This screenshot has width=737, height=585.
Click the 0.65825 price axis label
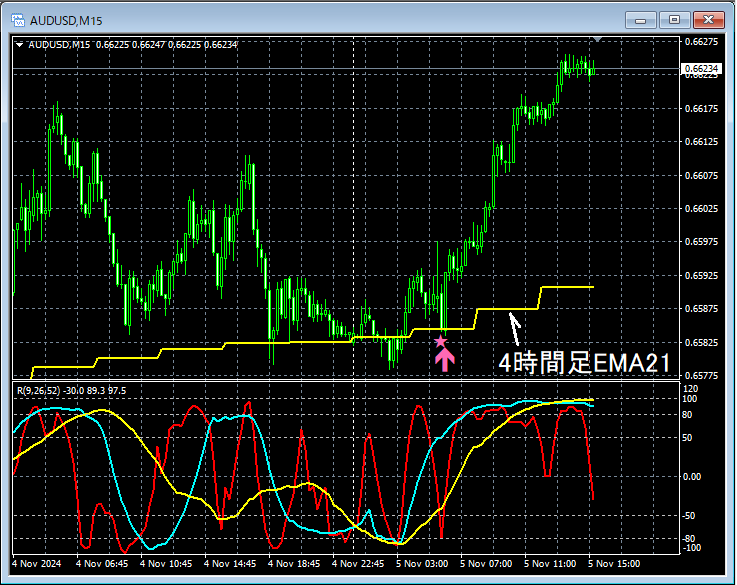tap(701, 342)
